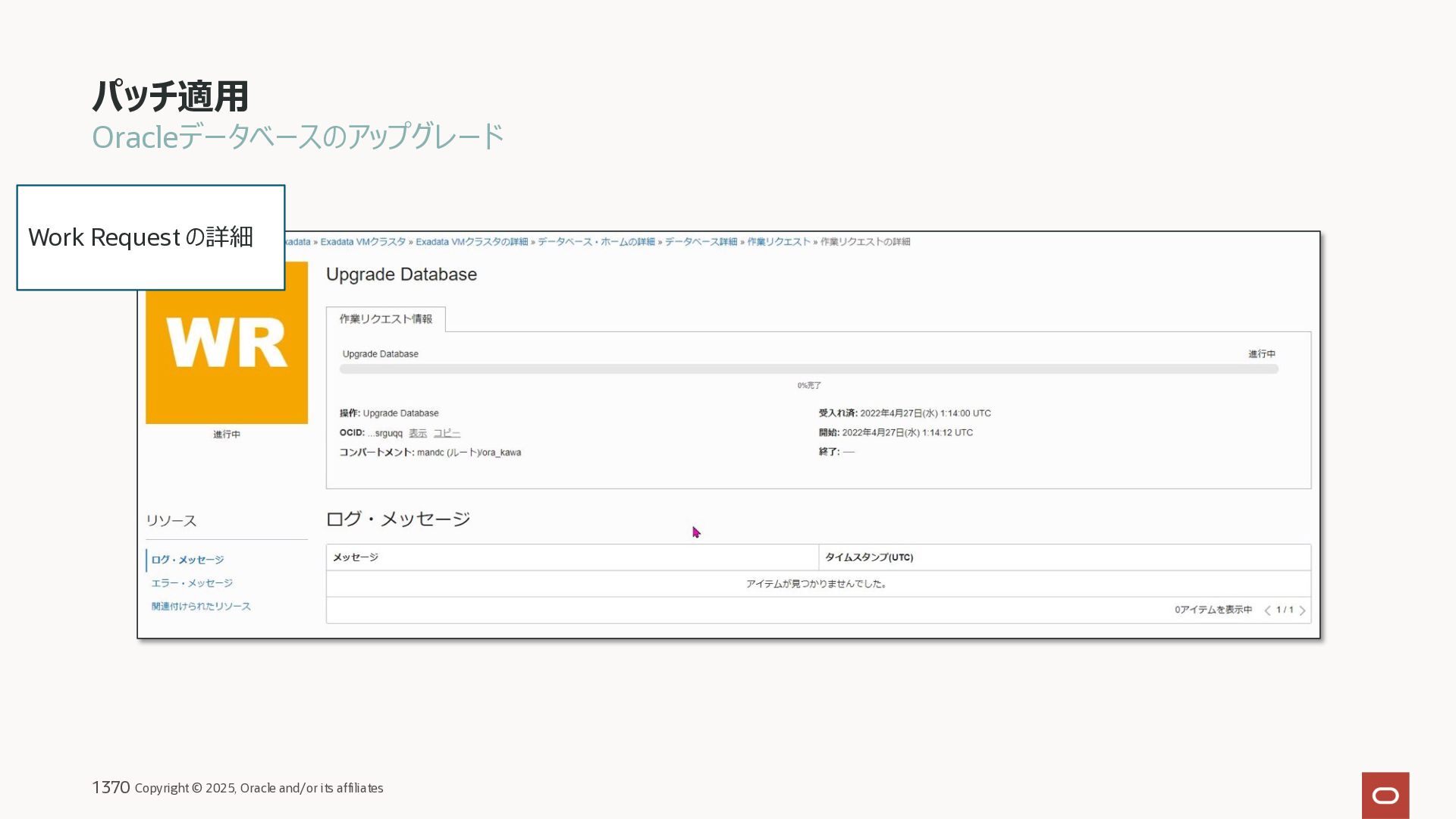Open Exadata VMクラスタ breadcrumb link
Screen dimensions: 1456x819
362,242
